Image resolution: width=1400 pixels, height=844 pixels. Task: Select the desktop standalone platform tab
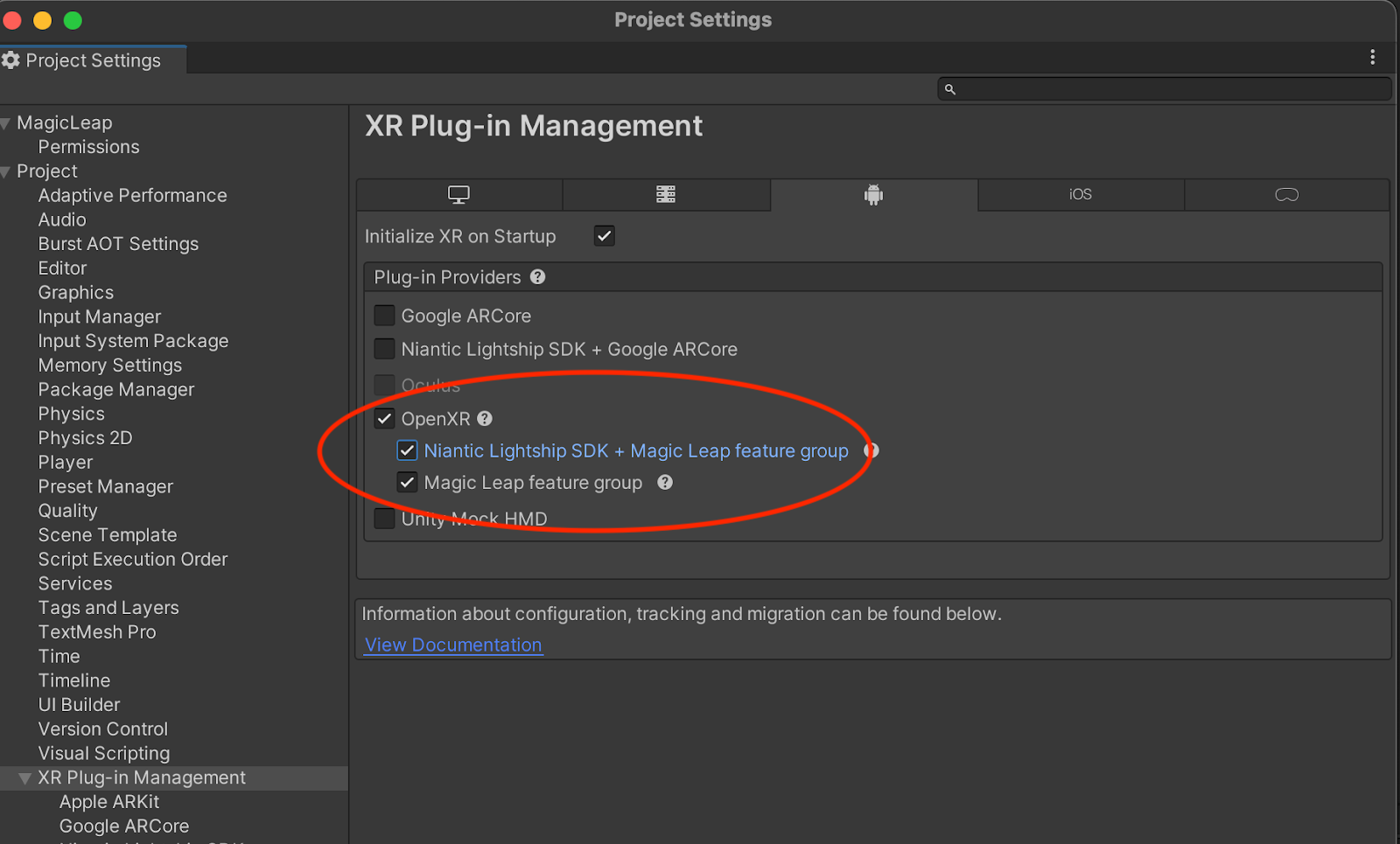(x=459, y=195)
